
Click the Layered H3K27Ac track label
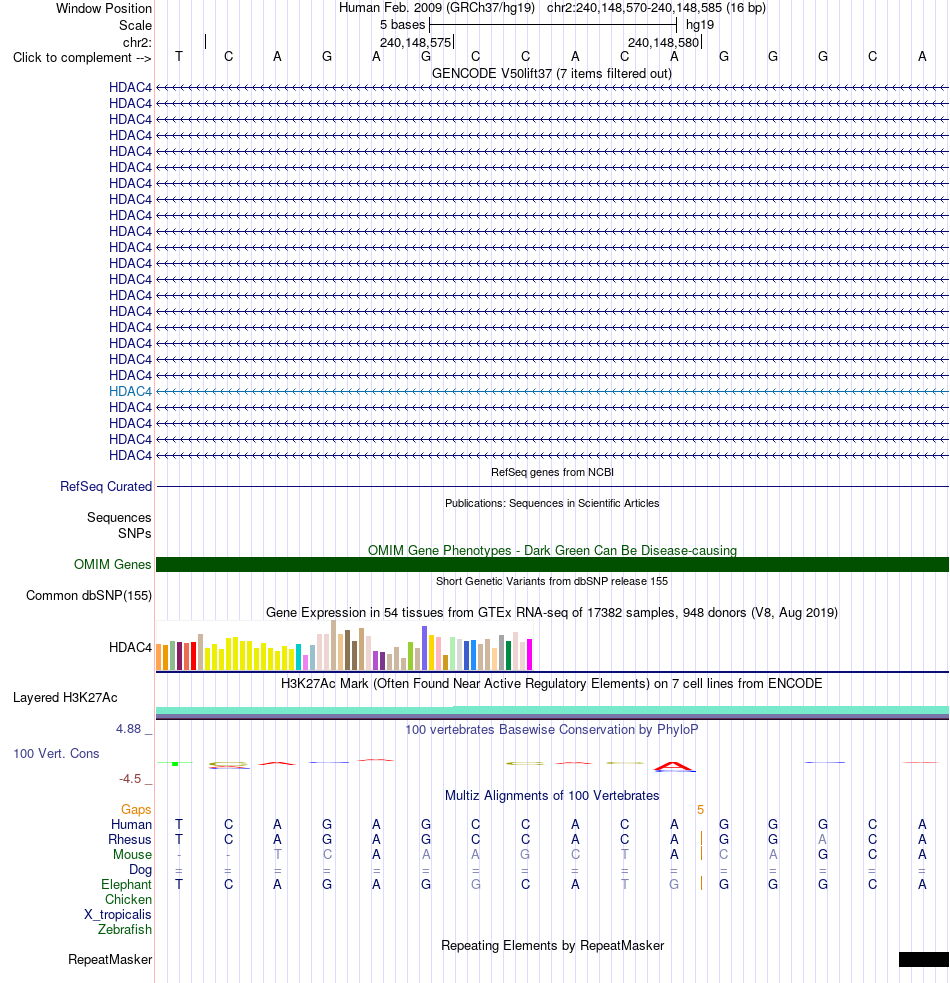tap(65, 698)
